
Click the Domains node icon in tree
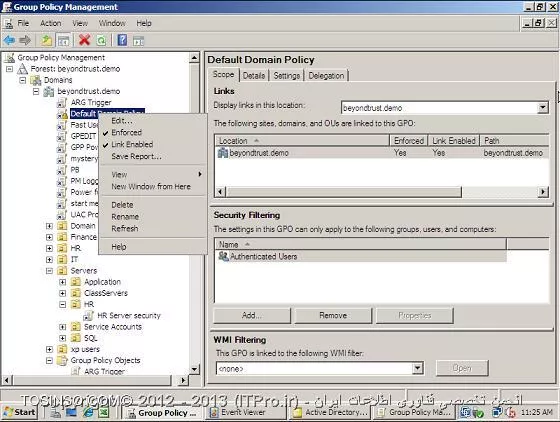coord(36,80)
